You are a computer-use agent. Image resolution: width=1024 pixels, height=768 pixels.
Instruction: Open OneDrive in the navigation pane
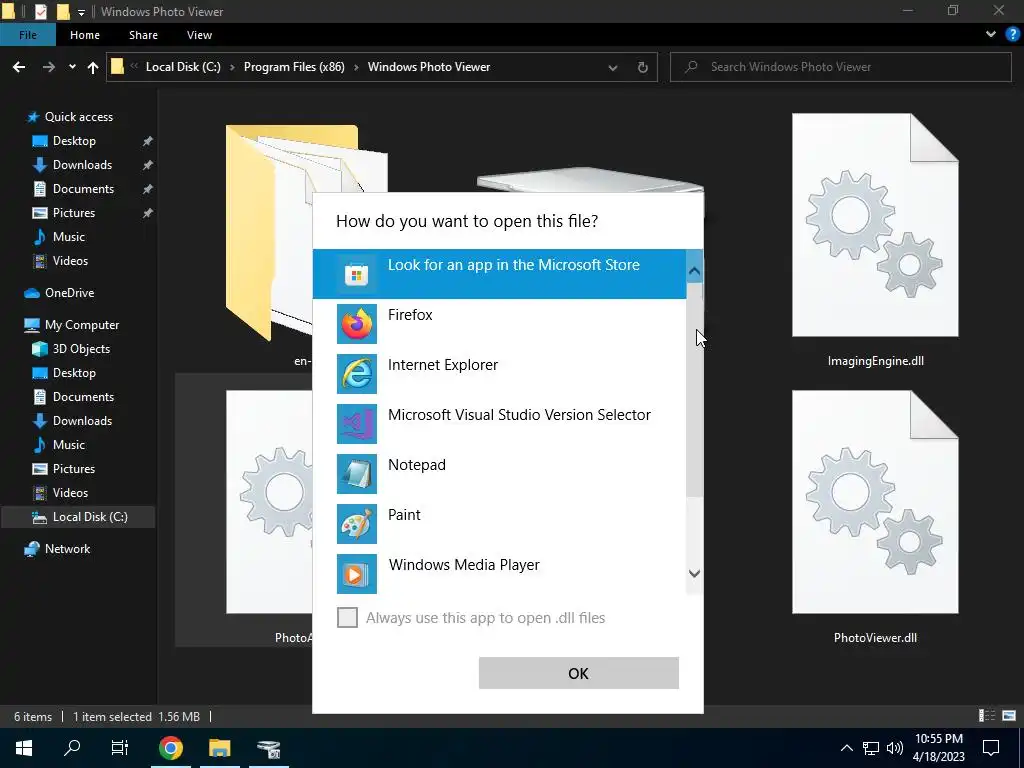pyautogui.click(x=69, y=293)
